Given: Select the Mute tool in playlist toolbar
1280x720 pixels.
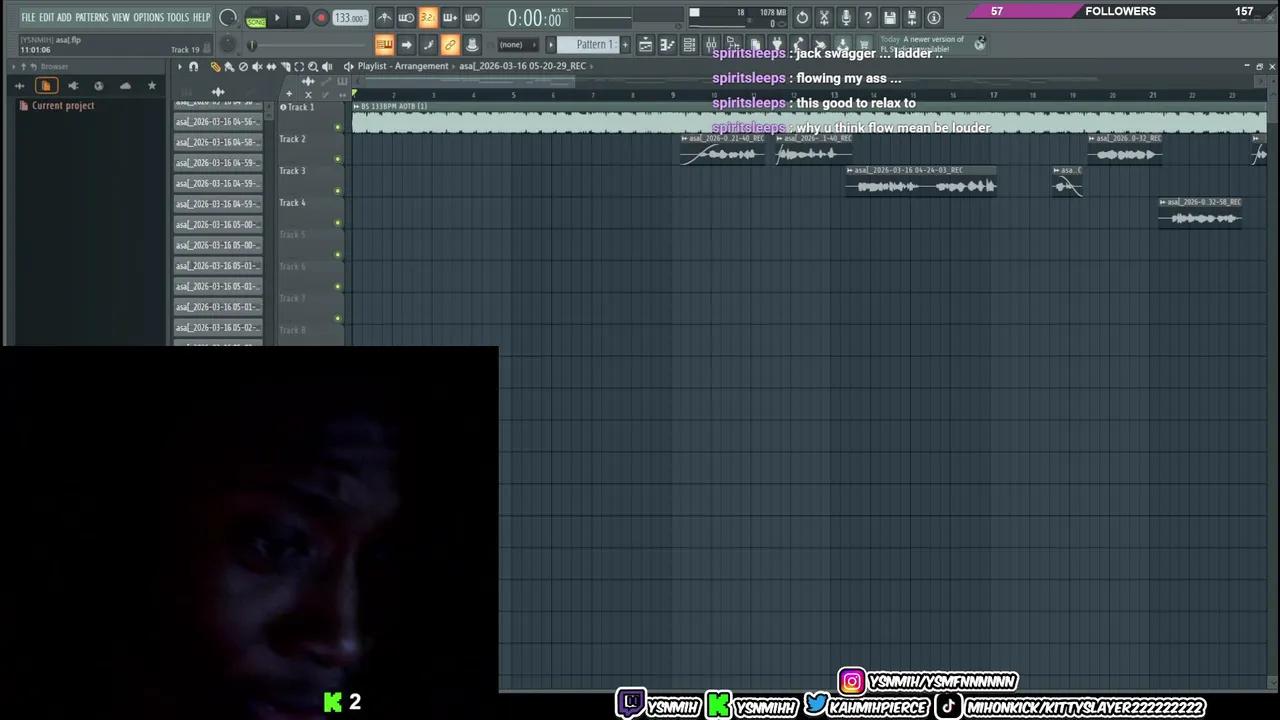Looking at the screenshot, I should 257,67.
